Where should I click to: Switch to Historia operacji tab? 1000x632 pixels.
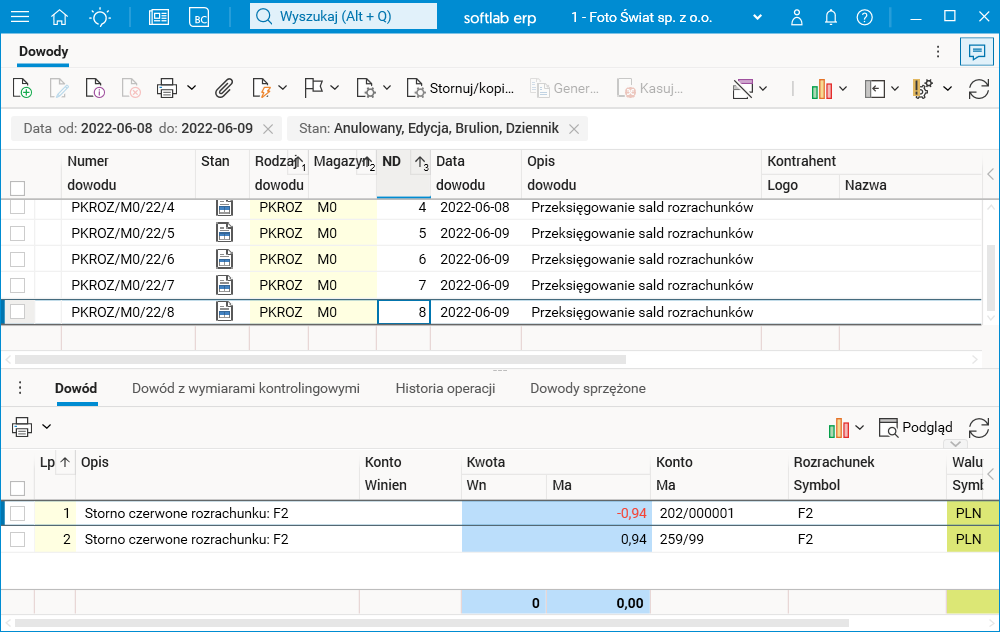(x=445, y=388)
